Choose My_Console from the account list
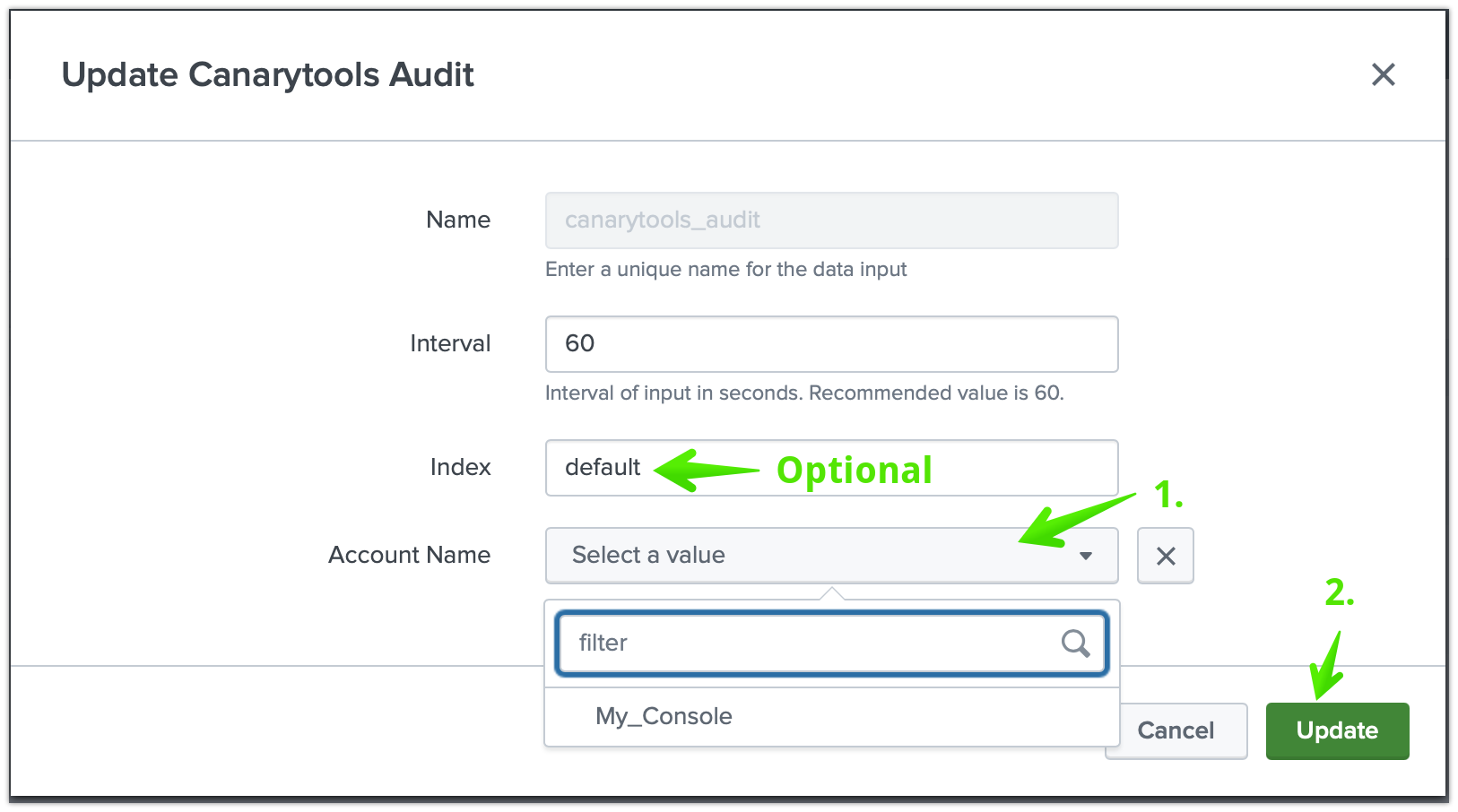 [831, 716]
